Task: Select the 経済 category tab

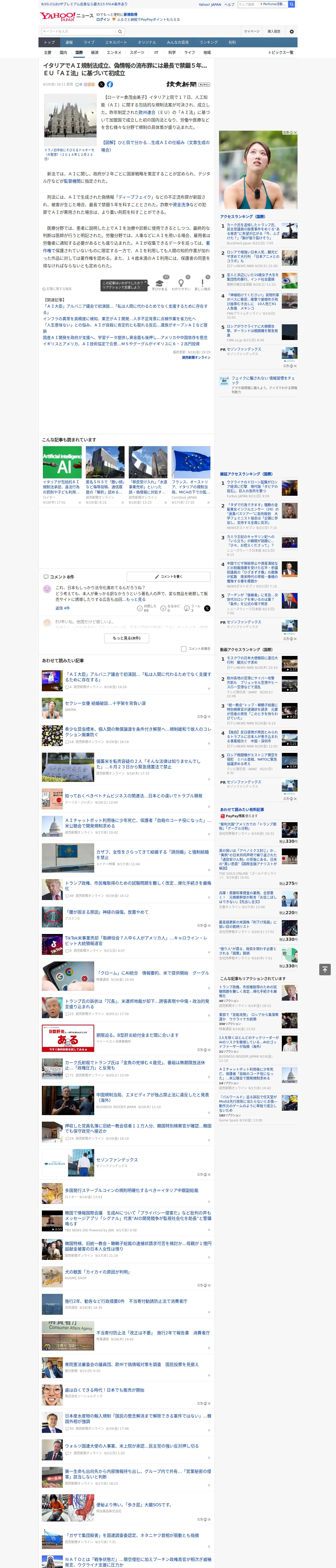Action: [94, 53]
